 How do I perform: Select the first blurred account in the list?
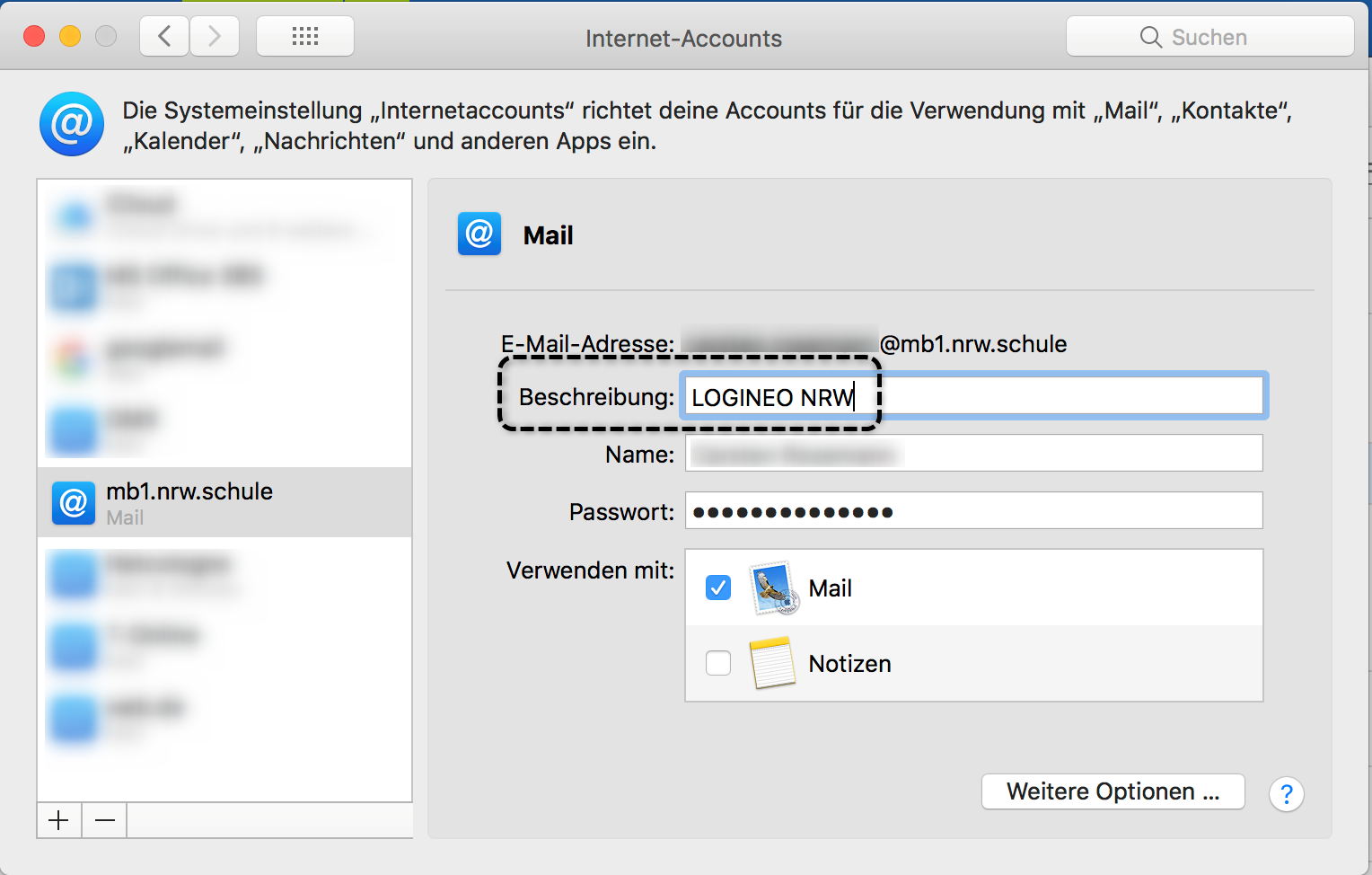tap(224, 216)
